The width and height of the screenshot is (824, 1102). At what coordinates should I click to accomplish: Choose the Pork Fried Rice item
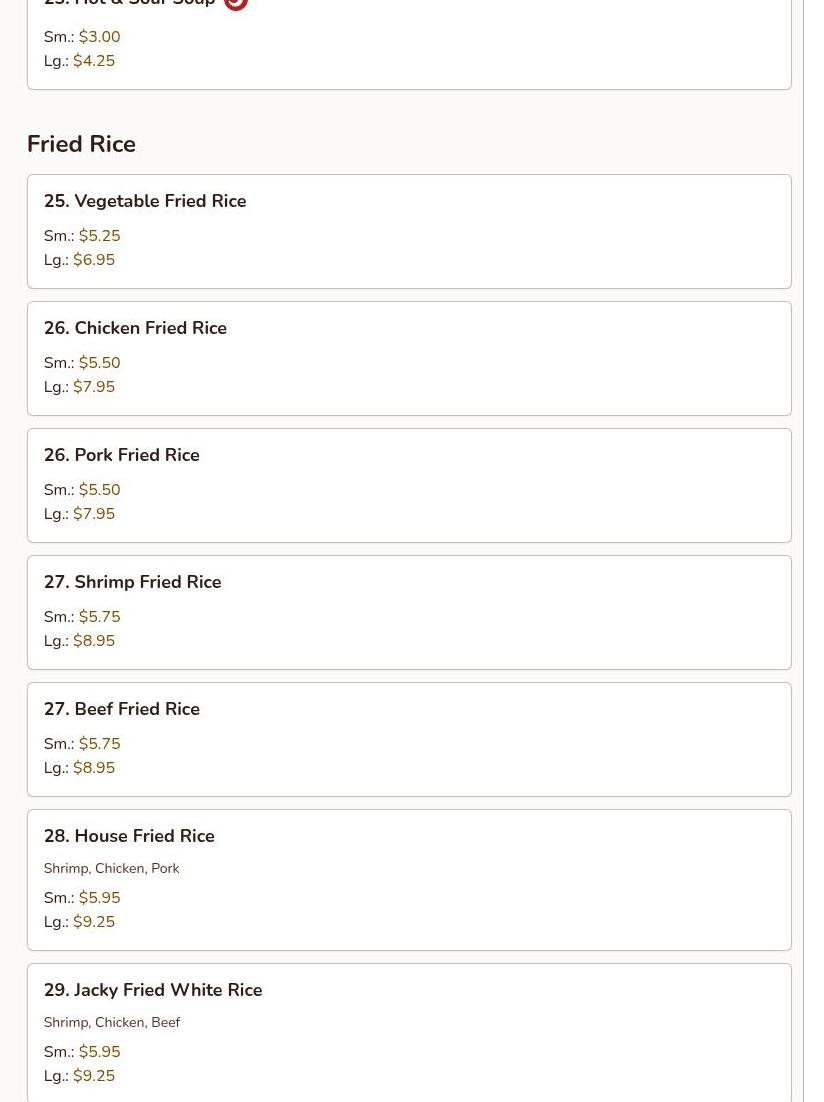409,486
